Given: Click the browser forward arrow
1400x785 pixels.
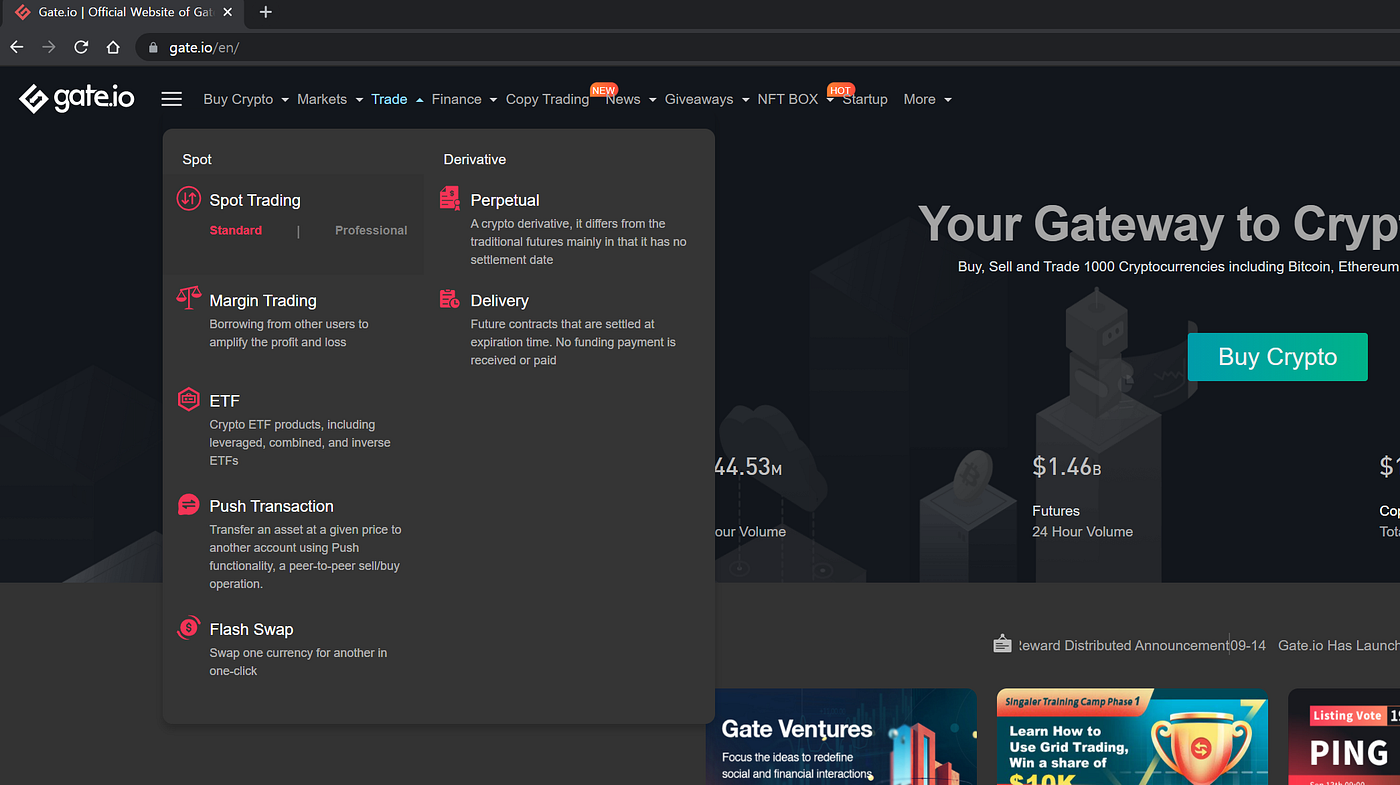Looking at the screenshot, I should [x=49, y=47].
